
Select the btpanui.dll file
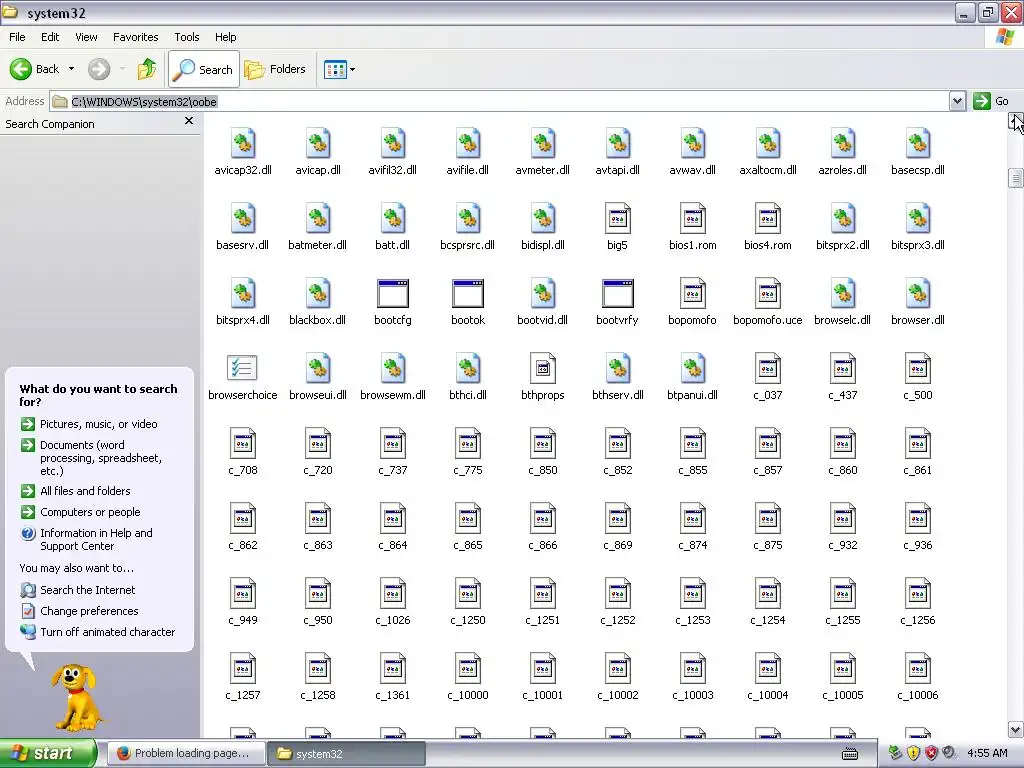693,368
